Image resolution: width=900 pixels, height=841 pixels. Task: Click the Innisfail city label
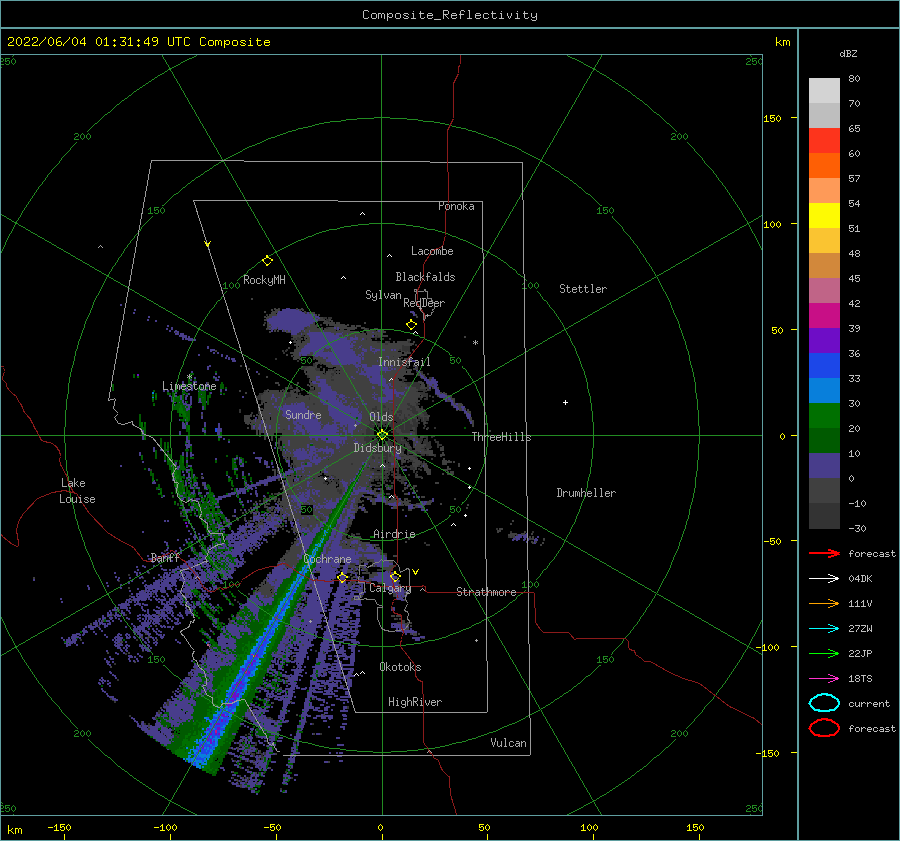pyautogui.click(x=404, y=362)
